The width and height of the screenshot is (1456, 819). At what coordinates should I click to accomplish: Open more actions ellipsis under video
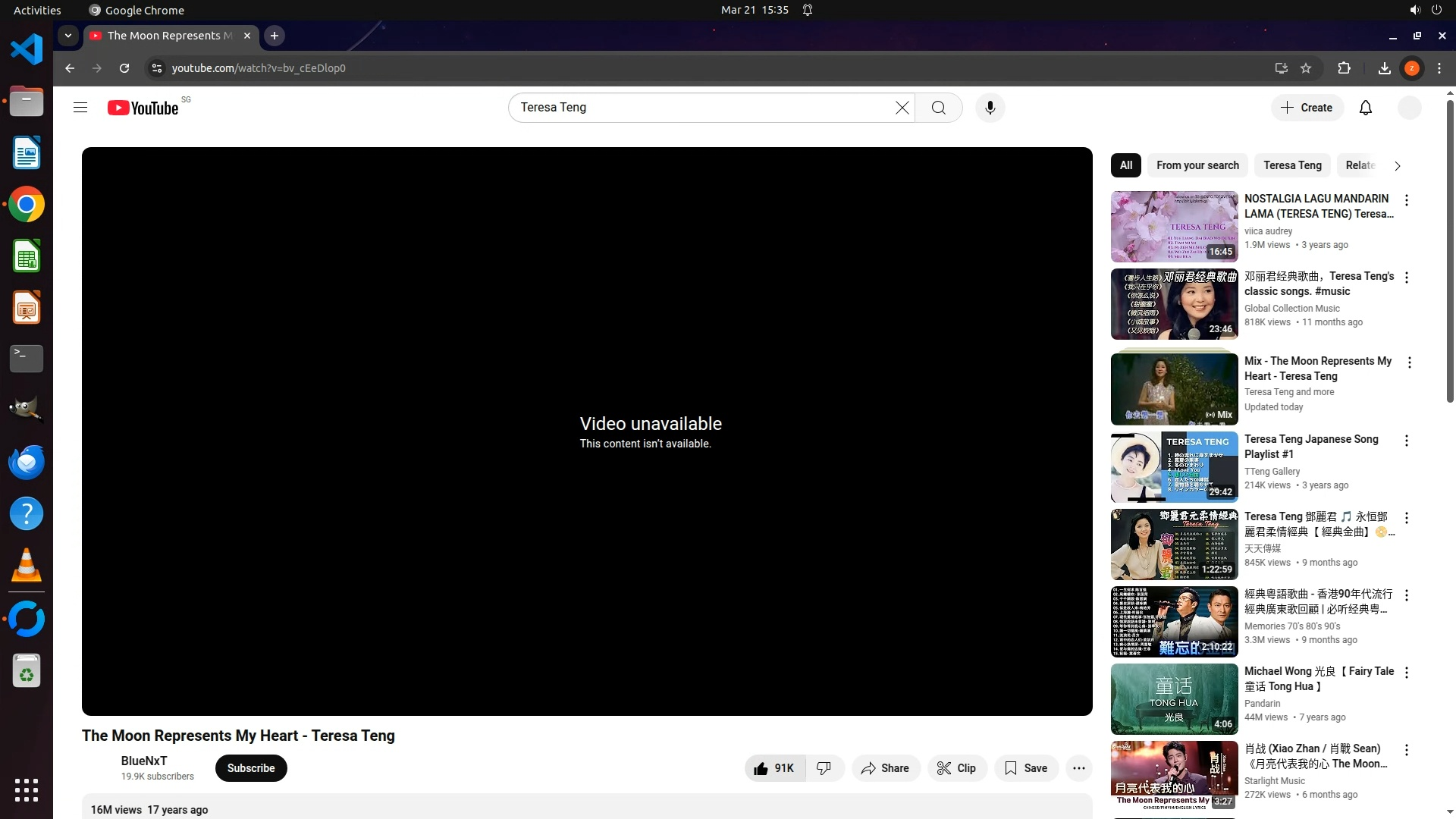(1078, 768)
